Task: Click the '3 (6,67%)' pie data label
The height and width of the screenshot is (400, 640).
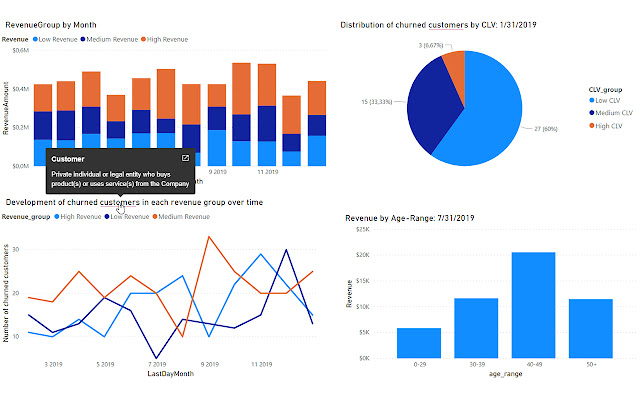Action: click(431, 45)
